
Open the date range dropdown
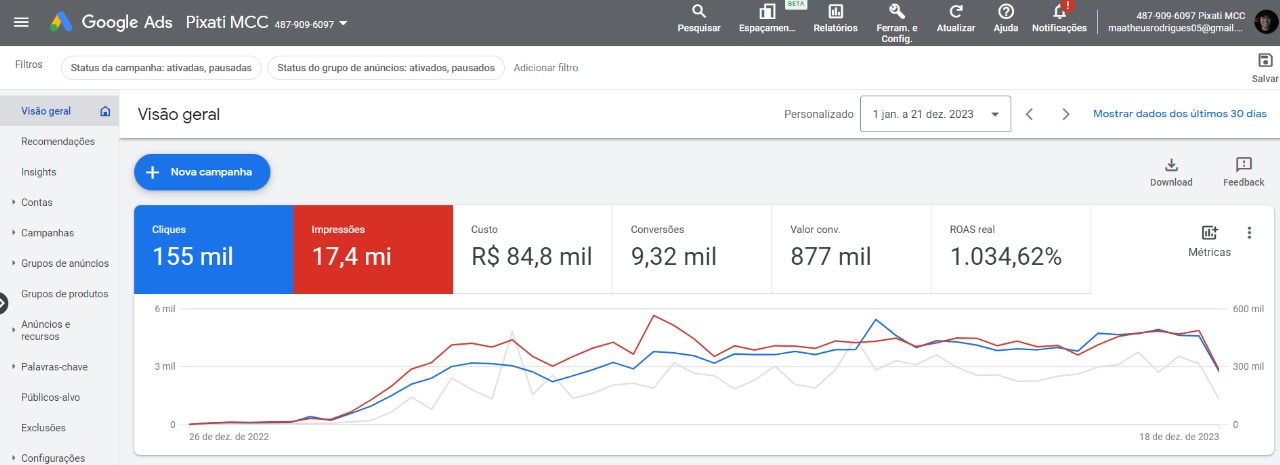click(x=935, y=114)
